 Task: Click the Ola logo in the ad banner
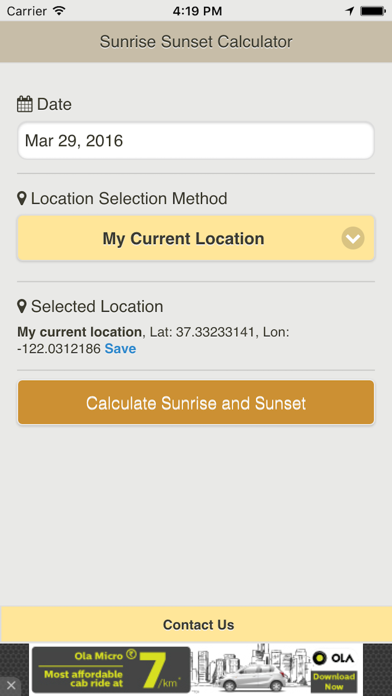[x=333, y=658]
